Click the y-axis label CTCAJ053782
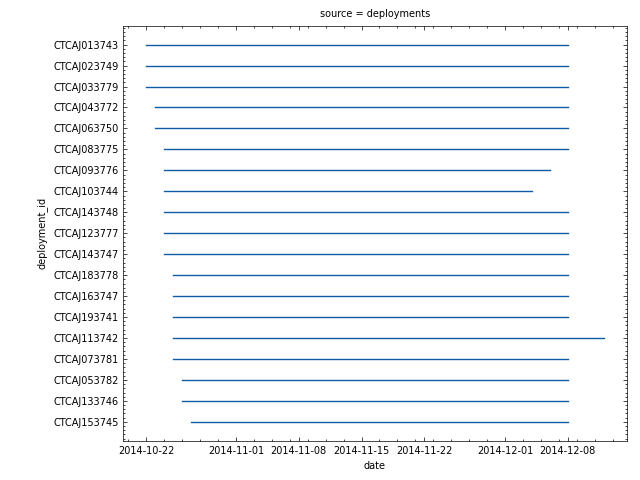The height and width of the screenshot is (480, 640). pos(86,380)
